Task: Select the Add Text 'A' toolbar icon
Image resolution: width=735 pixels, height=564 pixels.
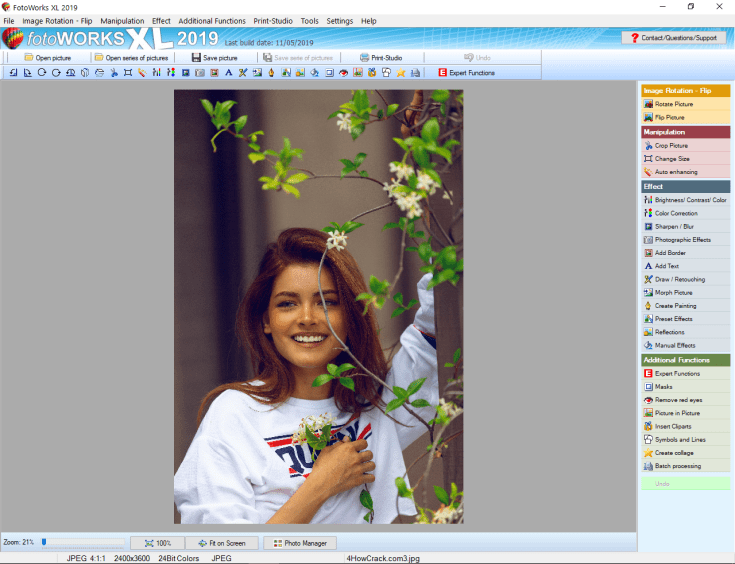Action: pos(228,73)
